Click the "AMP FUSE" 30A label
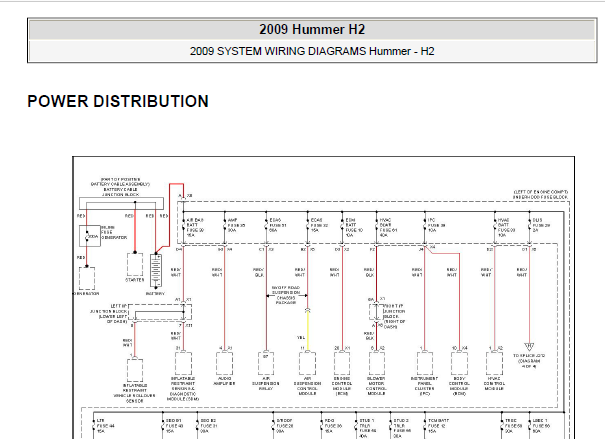The image size is (605, 439). [236, 225]
